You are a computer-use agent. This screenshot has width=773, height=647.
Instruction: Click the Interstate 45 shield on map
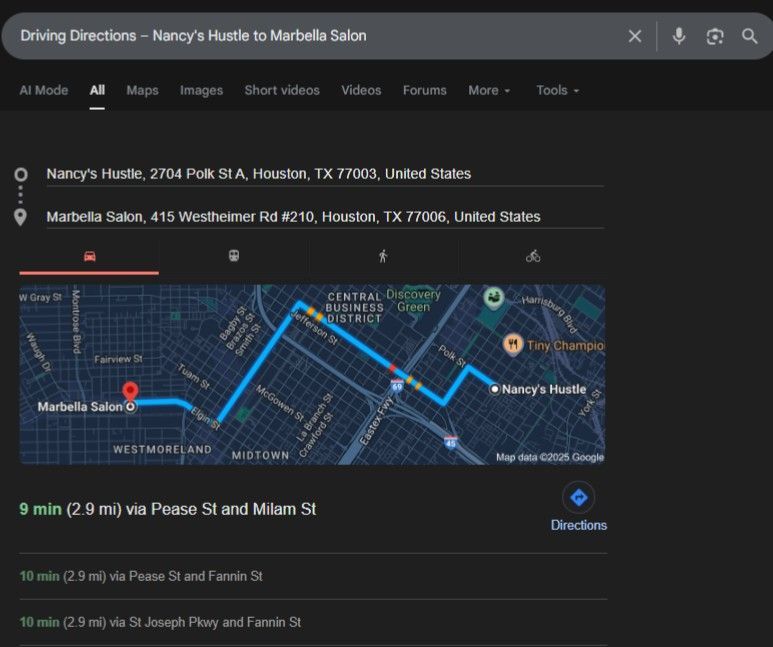(x=451, y=442)
